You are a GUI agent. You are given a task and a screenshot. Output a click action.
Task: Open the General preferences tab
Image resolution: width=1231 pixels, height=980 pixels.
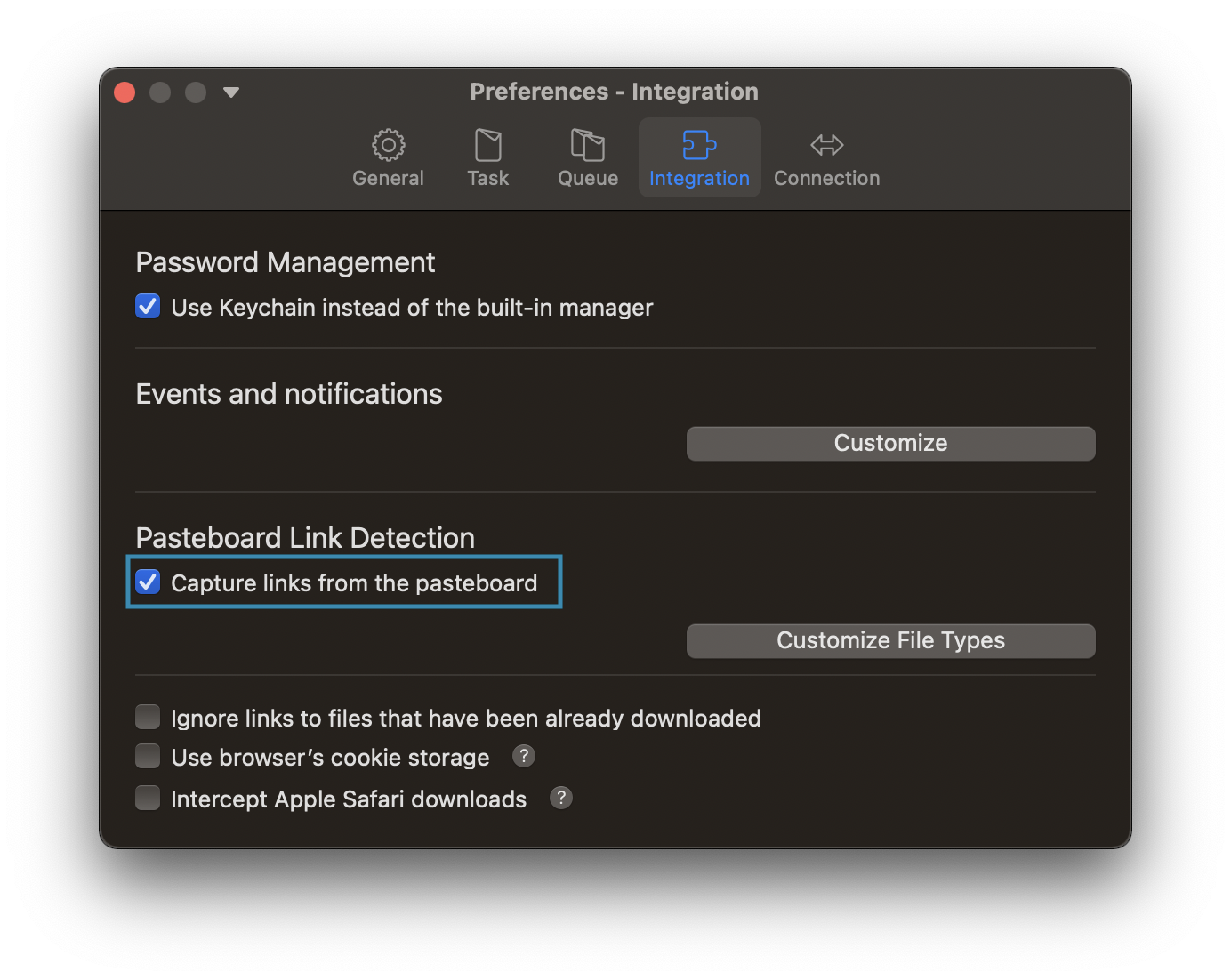click(388, 158)
